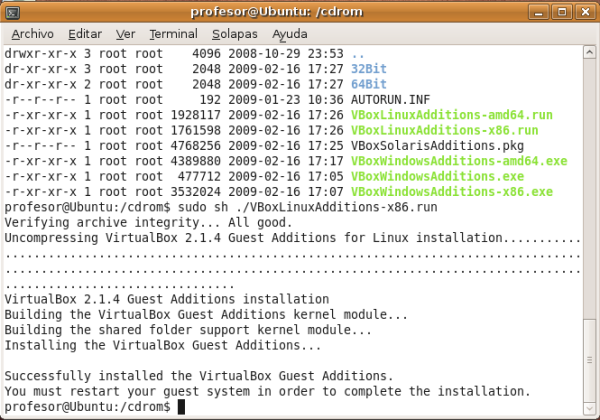Click the scrollbar down arrow
The width and height of the screenshot is (600, 420).
[590, 410]
